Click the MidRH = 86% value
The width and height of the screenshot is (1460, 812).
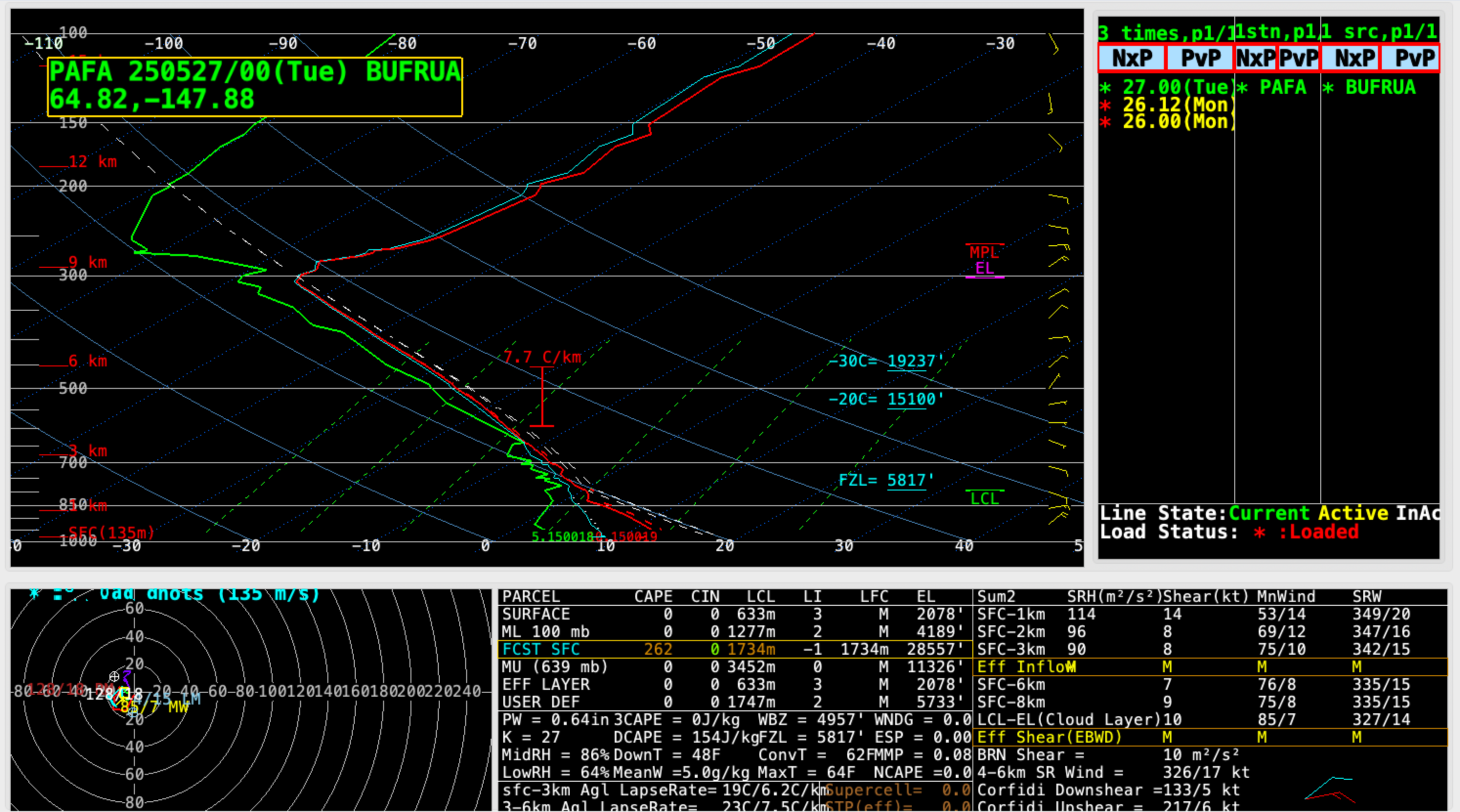[x=556, y=755]
